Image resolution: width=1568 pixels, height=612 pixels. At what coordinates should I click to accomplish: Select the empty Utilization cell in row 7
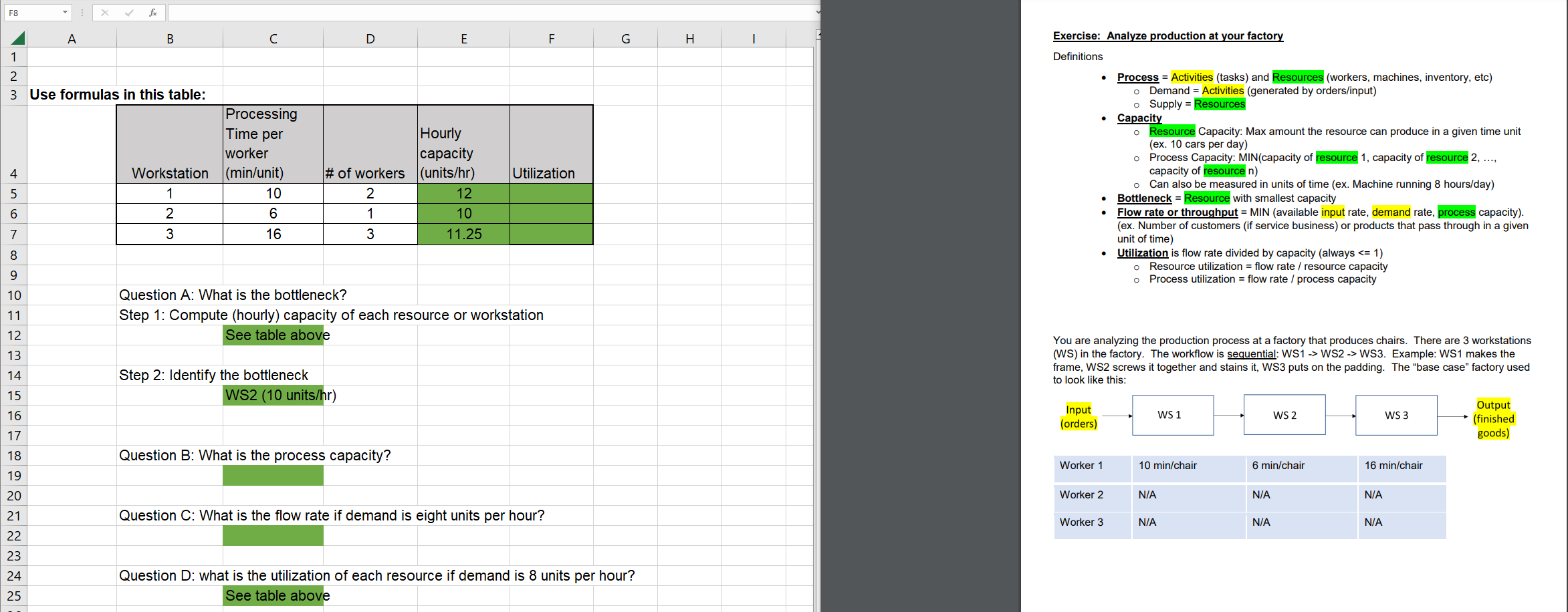point(551,234)
